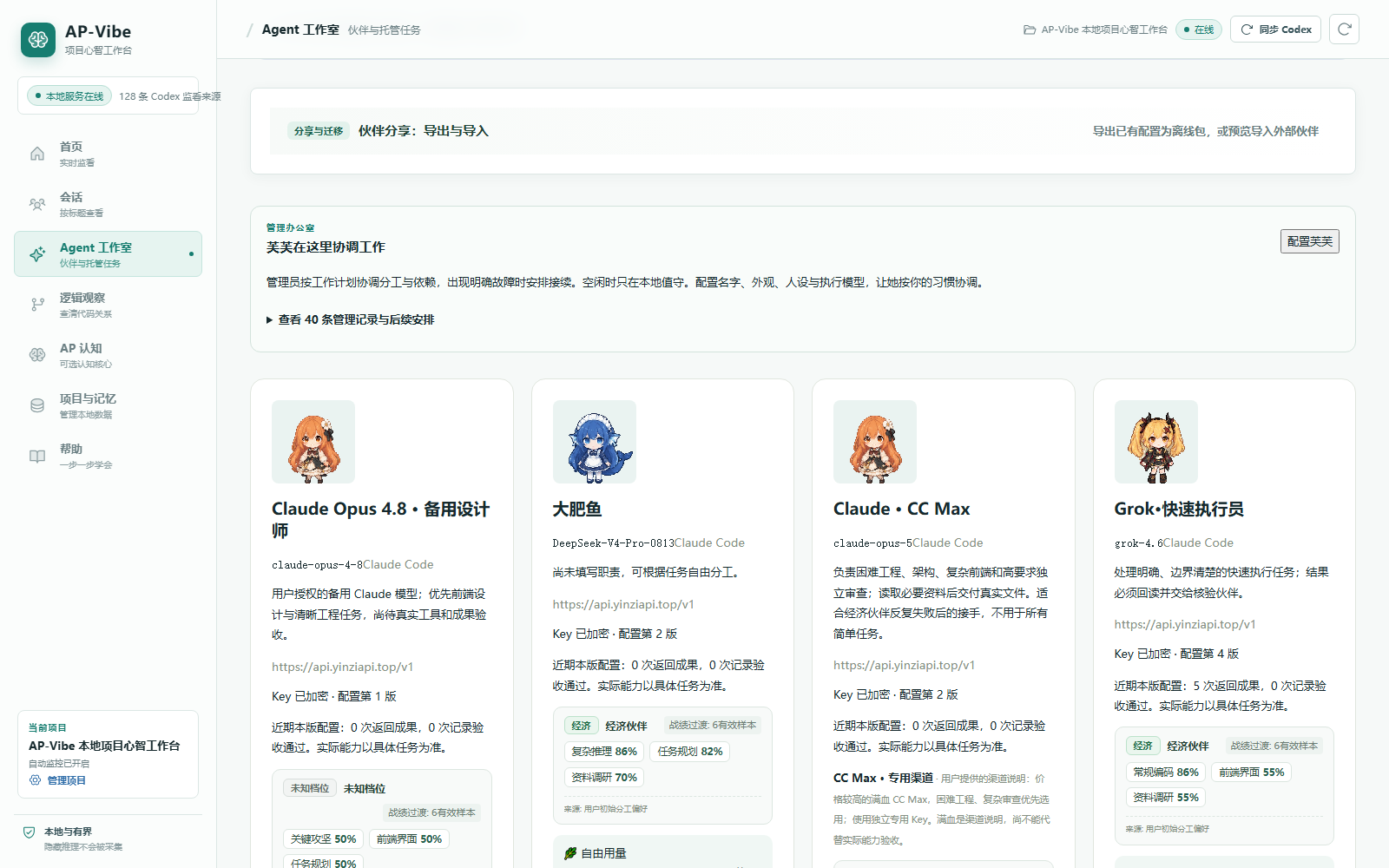Click the 自由用量 heading
This screenshot has height=868, width=1389.
coord(603,853)
